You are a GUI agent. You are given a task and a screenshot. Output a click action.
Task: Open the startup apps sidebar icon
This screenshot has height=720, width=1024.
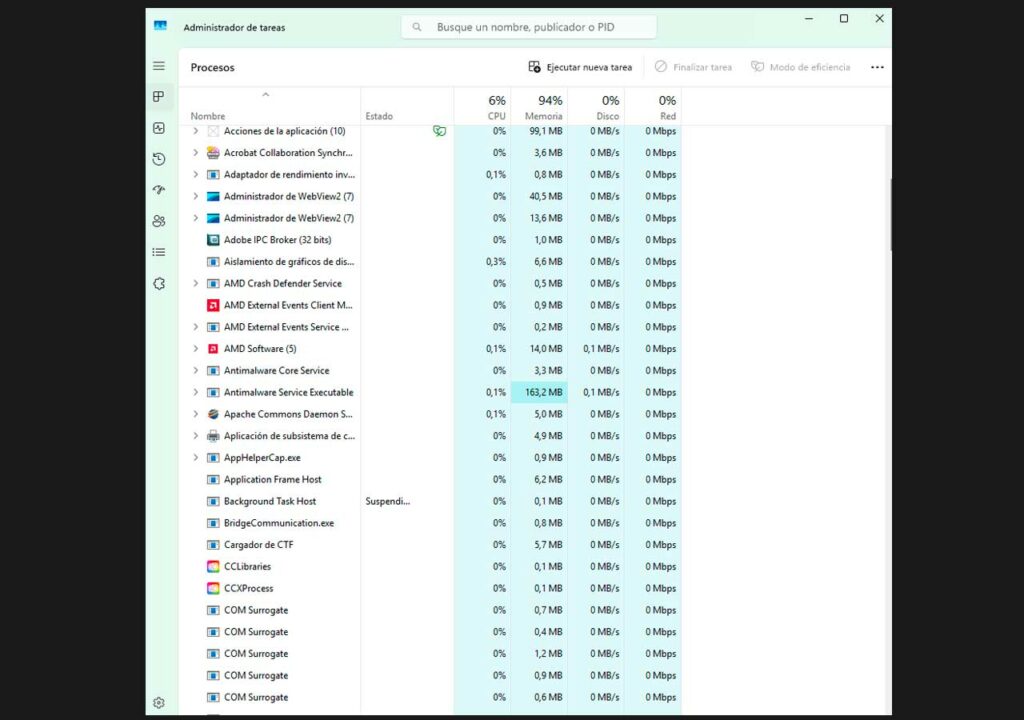pyautogui.click(x=158, y=190)
